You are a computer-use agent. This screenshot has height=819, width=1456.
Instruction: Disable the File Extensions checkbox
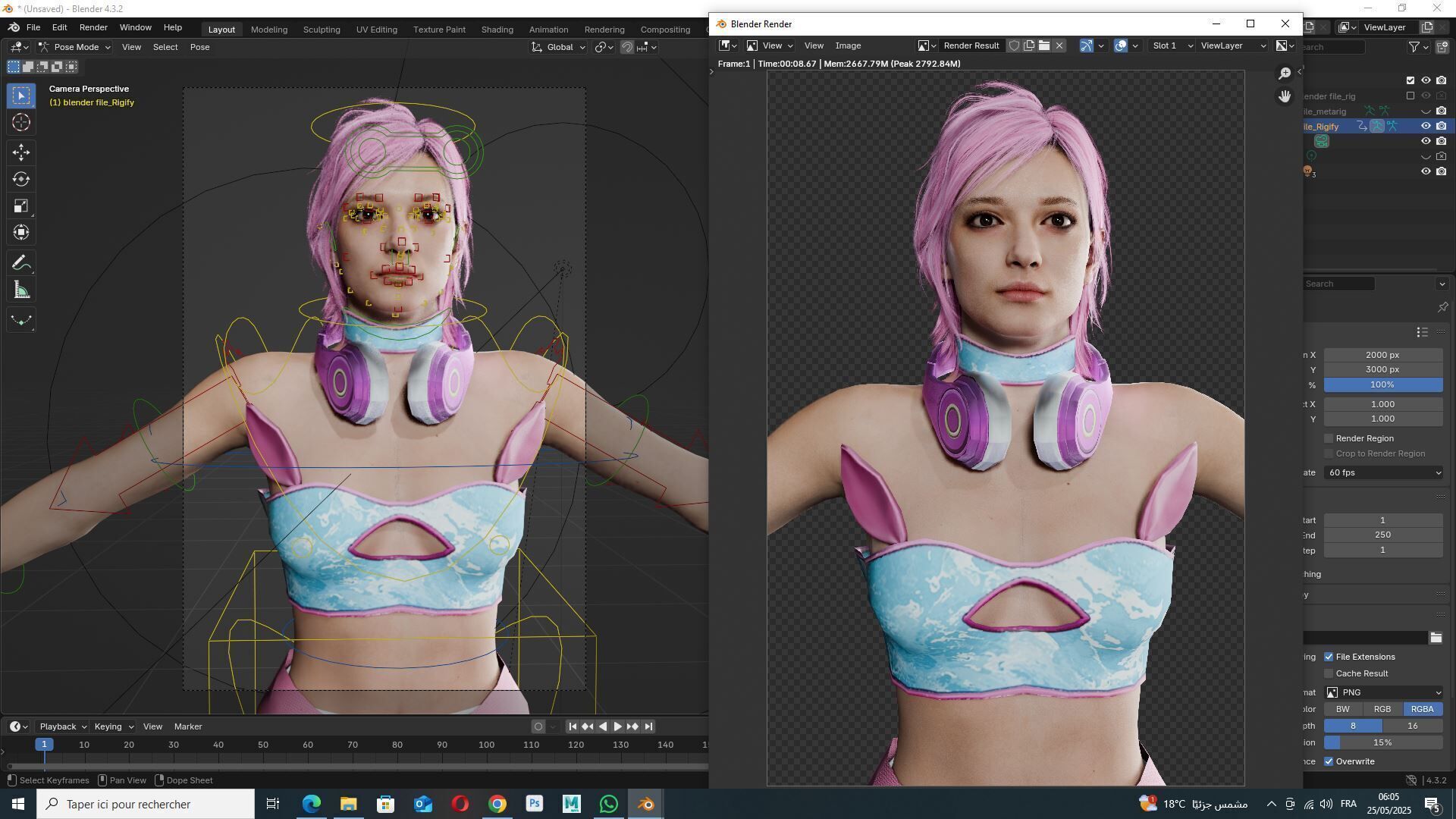point(1329,657)
